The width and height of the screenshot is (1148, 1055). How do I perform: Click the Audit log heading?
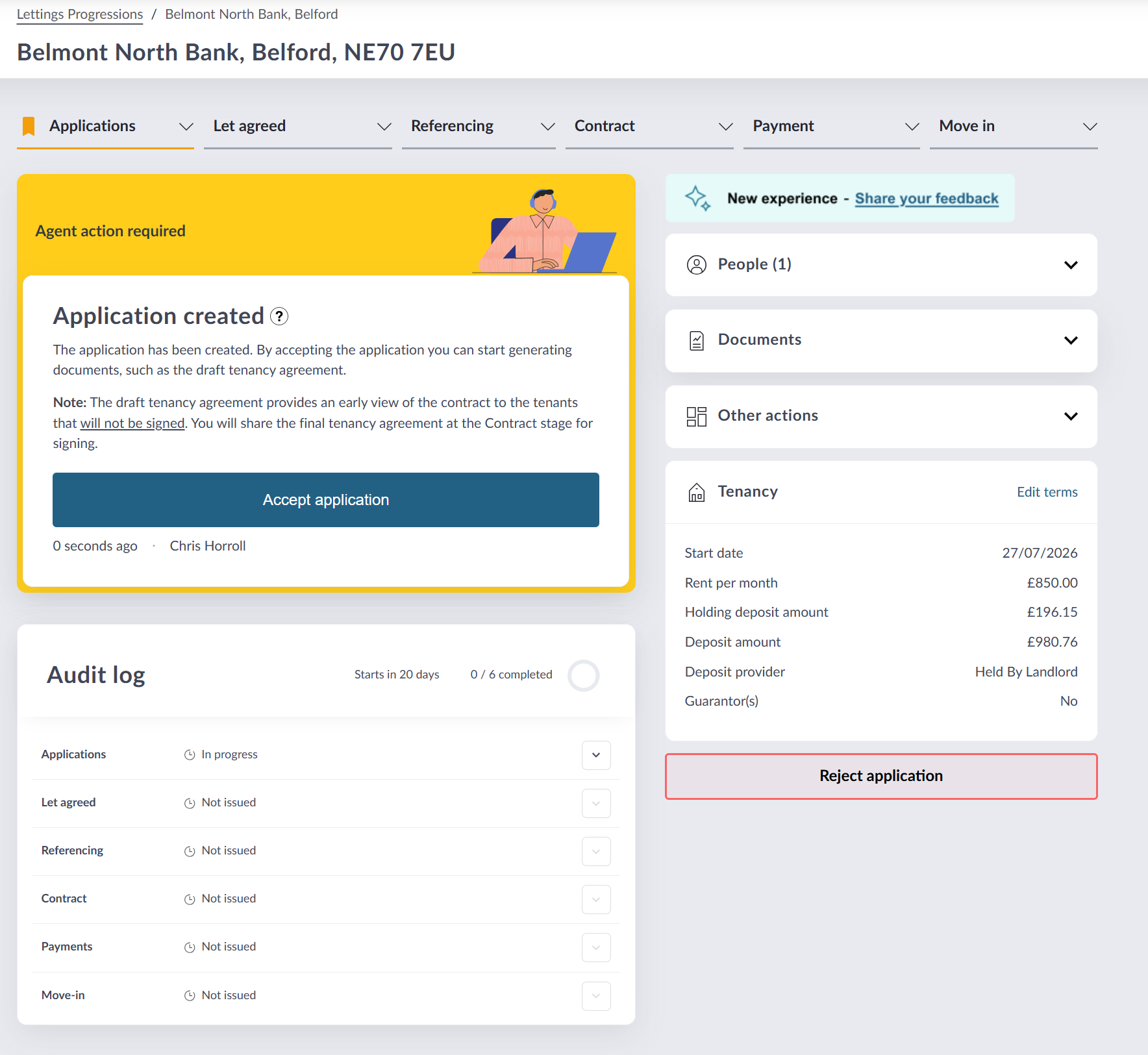[96, 675]
